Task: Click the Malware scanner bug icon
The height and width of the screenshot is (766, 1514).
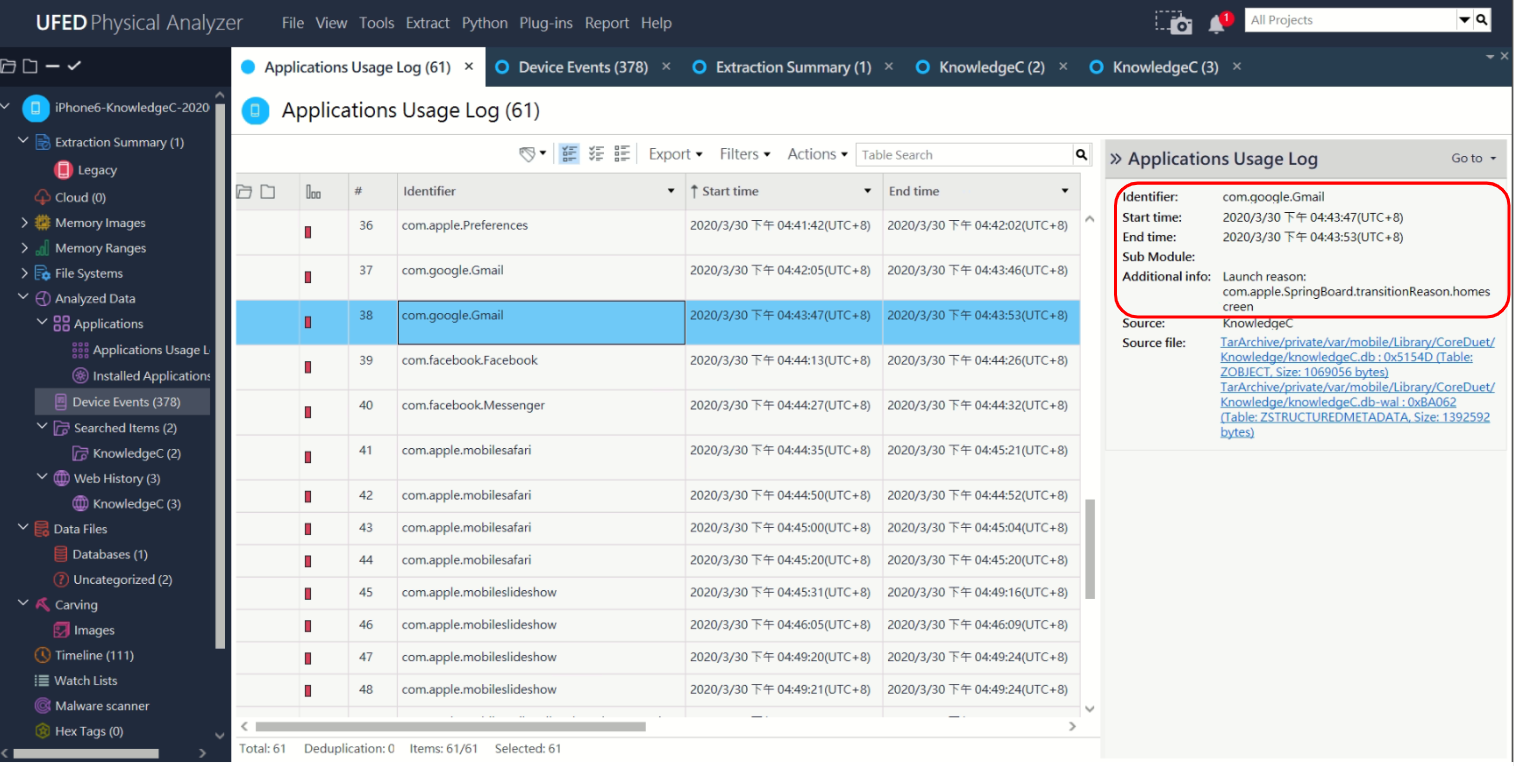Action: click(x=42, y=705)
